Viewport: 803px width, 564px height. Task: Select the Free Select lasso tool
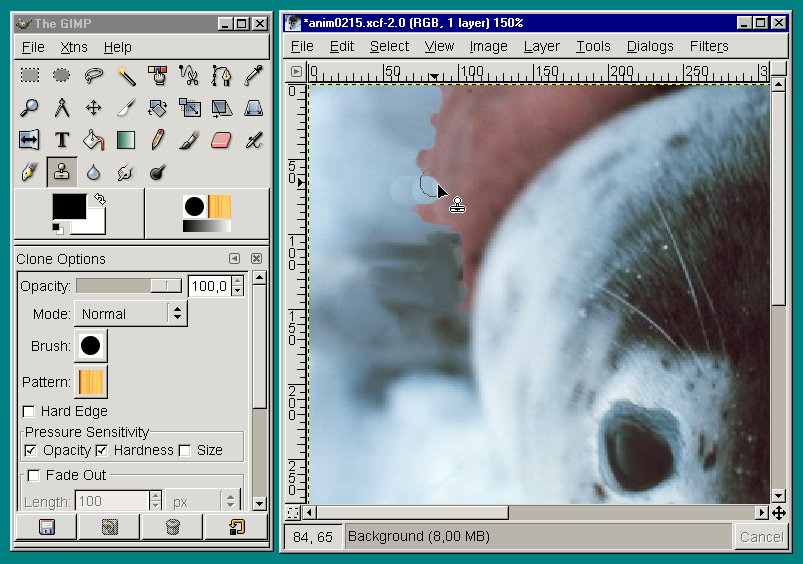94,76
